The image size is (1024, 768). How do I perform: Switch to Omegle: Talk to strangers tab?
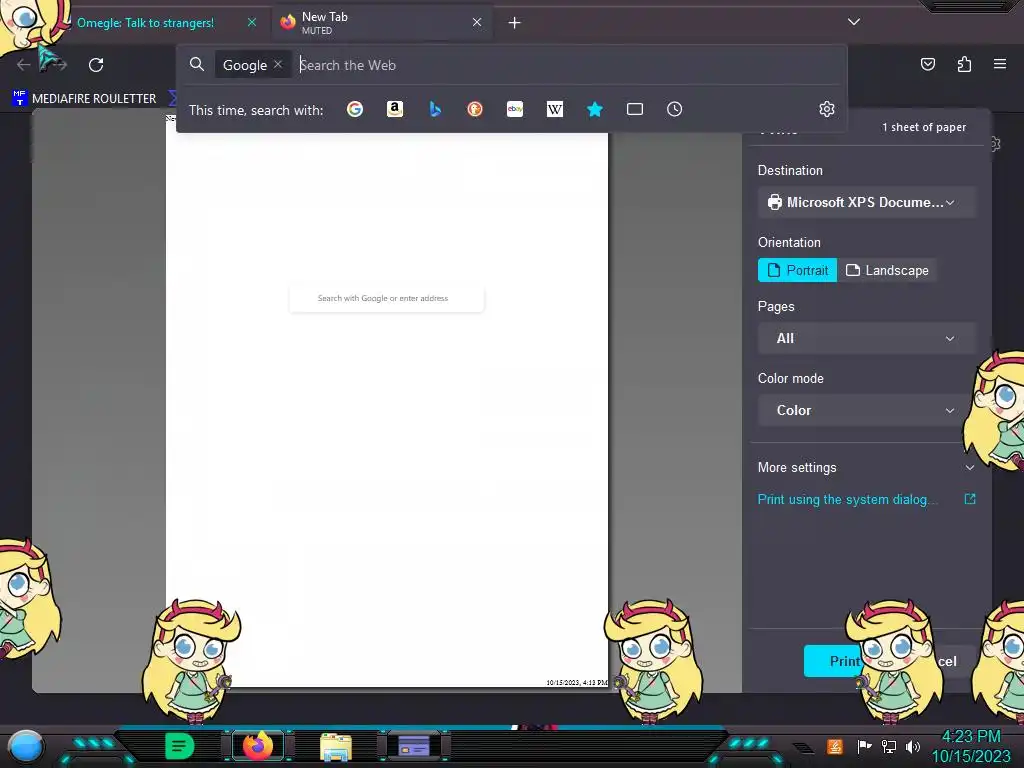point(145,23)
